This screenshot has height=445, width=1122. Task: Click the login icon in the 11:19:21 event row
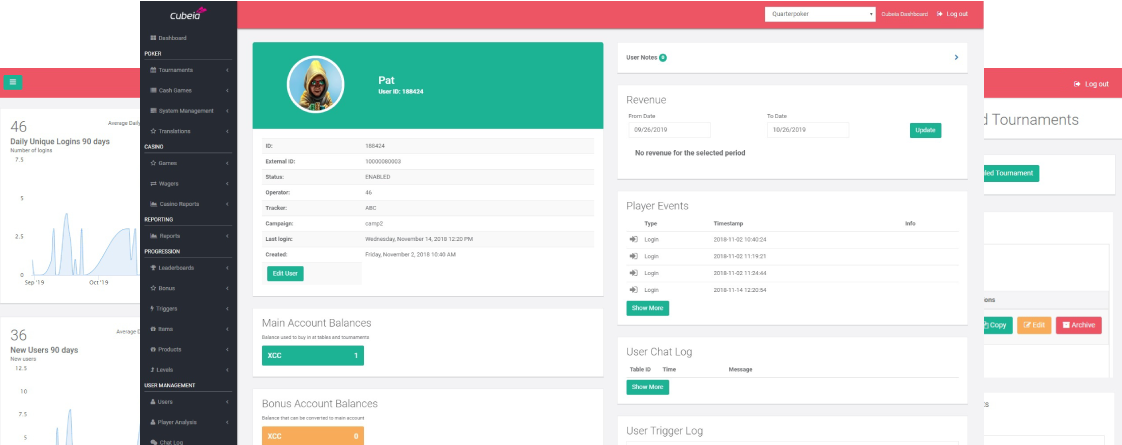coord(633,255)
